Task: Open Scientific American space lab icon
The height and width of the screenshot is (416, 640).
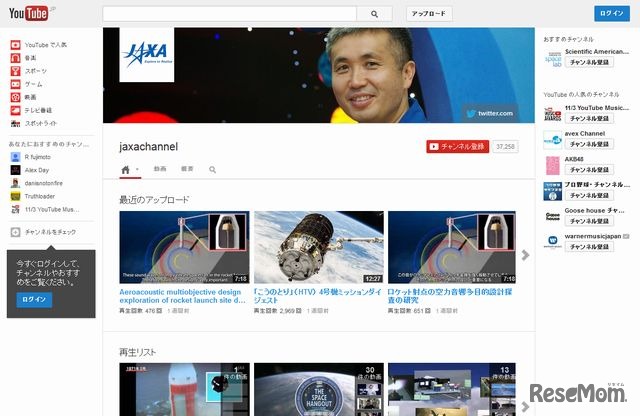Action: click(553, 58)
